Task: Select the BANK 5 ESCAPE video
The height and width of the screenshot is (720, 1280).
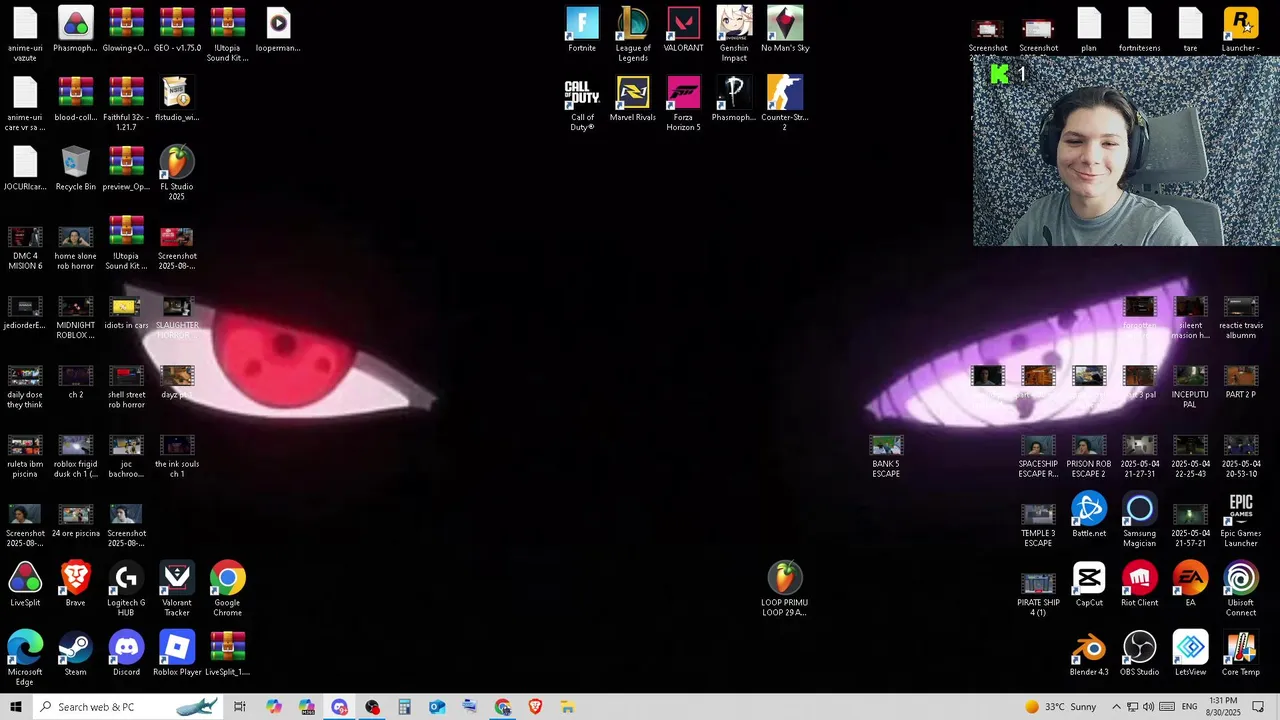Action: pyautogui.click(x=886, y=456)
